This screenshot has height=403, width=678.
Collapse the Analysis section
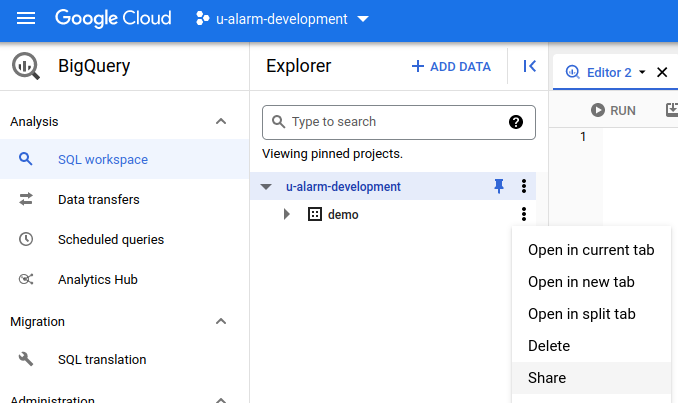(221, 122)
